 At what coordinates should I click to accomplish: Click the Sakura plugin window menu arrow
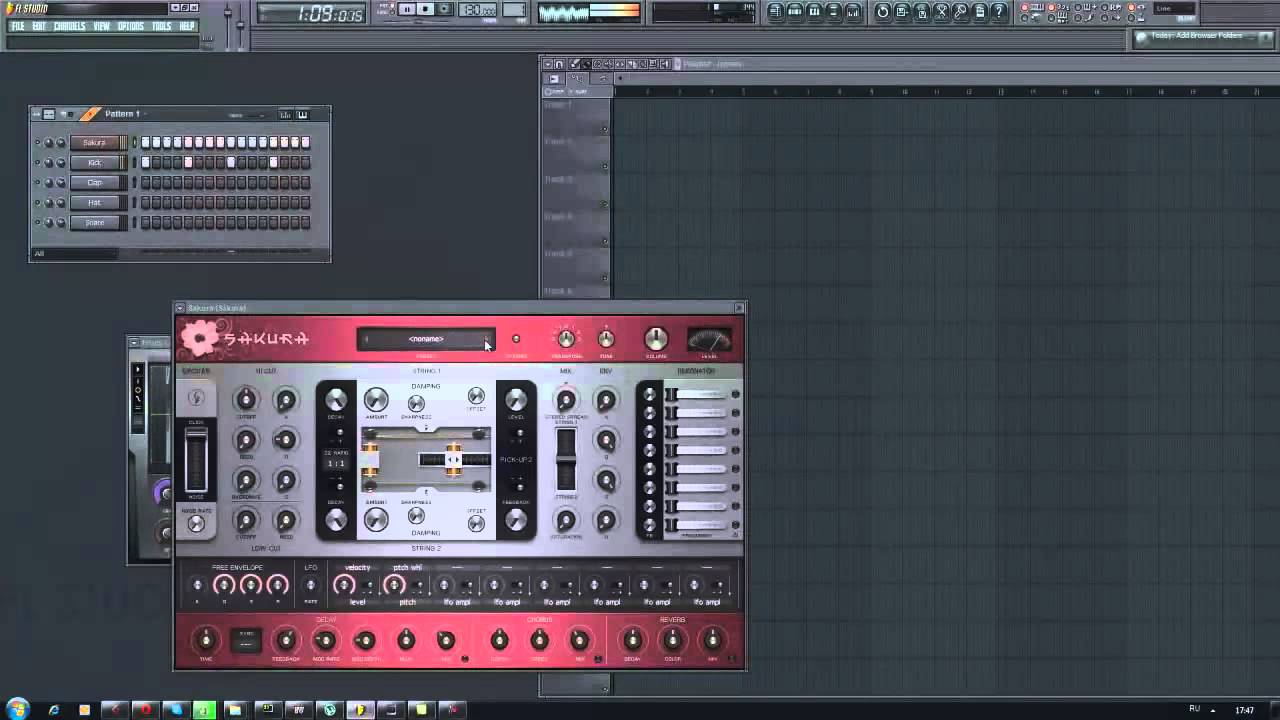[180, 308]
